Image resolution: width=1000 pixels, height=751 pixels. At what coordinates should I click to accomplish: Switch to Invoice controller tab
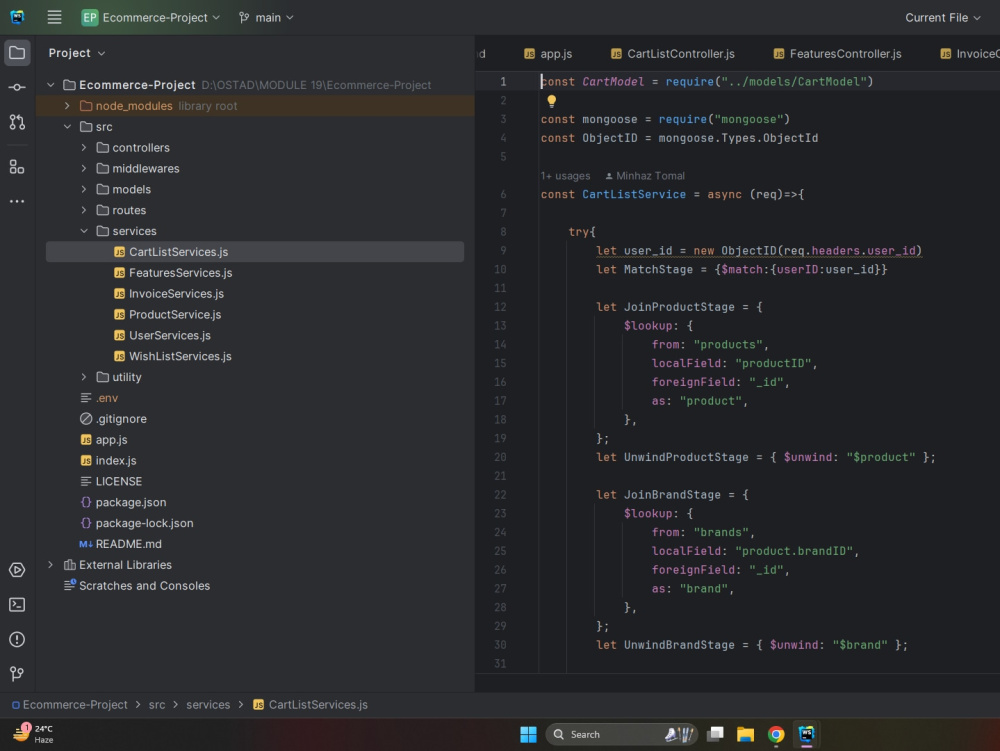pos(969,54)
